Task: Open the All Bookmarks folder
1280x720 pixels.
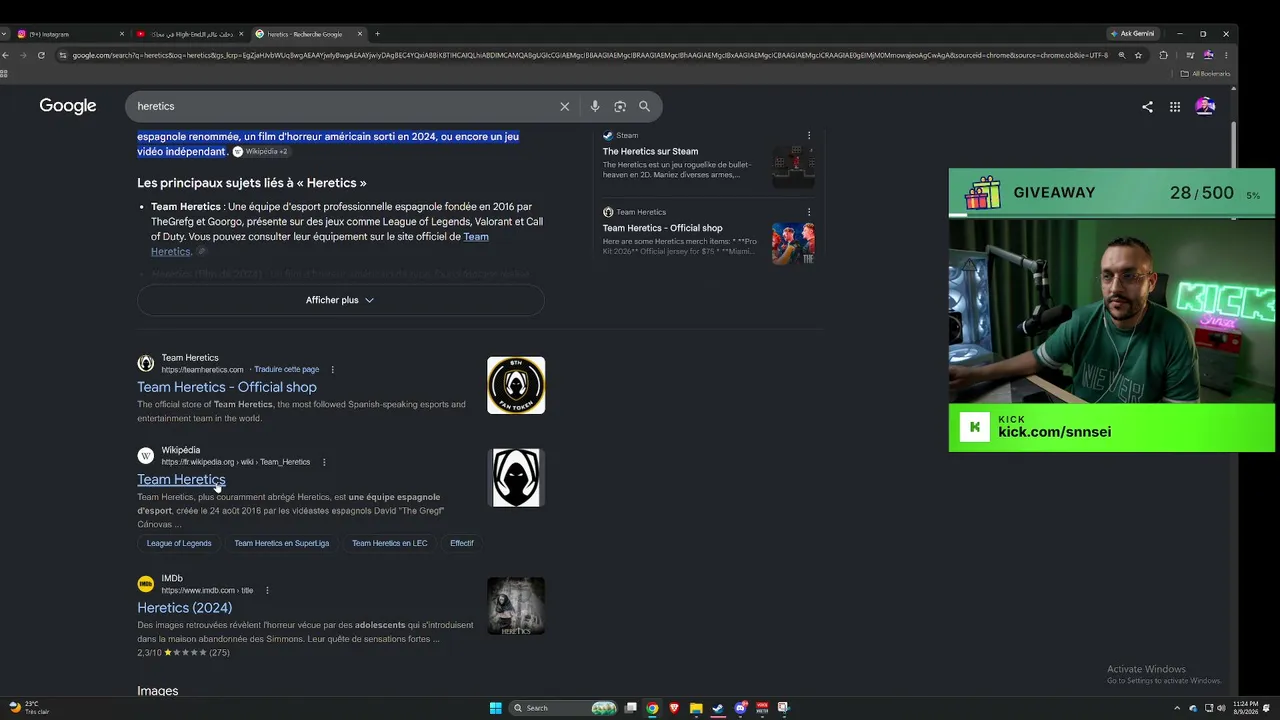Action: [x=1206, y=73]
